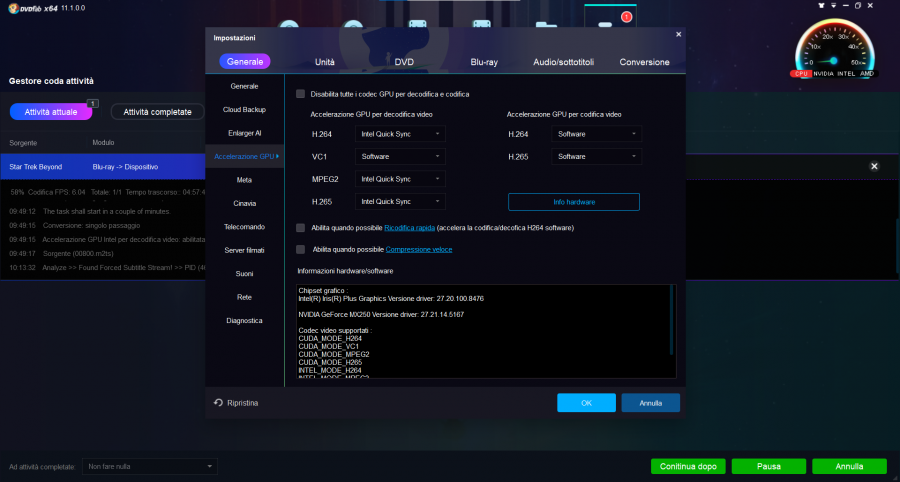The image size is (900, 482).
Task: Open the Conversione tab
Action: tap(644, 62)
